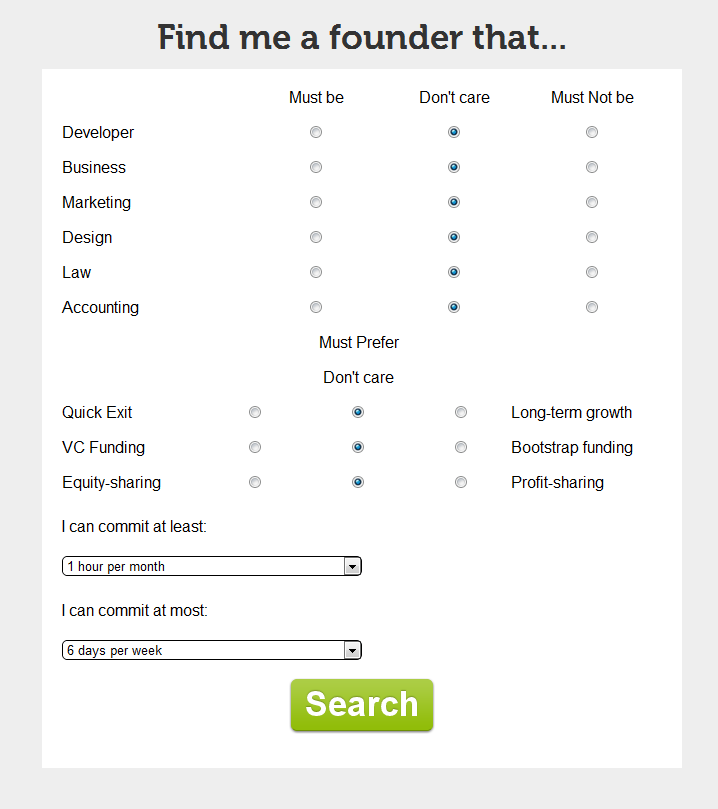Prefer VC Funding option
The image size is (718, 809).
[x=255, y=447]
